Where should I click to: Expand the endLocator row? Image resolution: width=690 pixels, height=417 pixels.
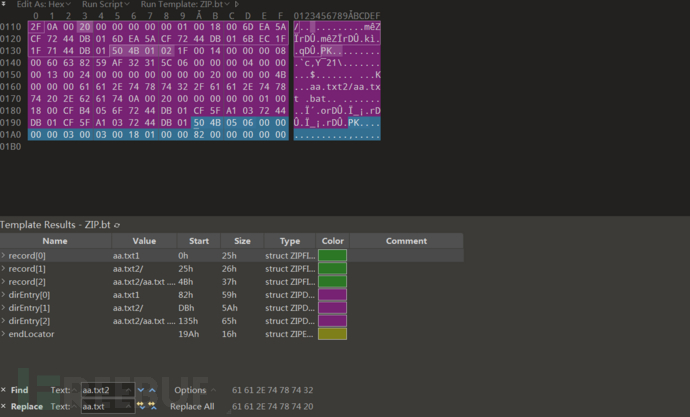4,334
